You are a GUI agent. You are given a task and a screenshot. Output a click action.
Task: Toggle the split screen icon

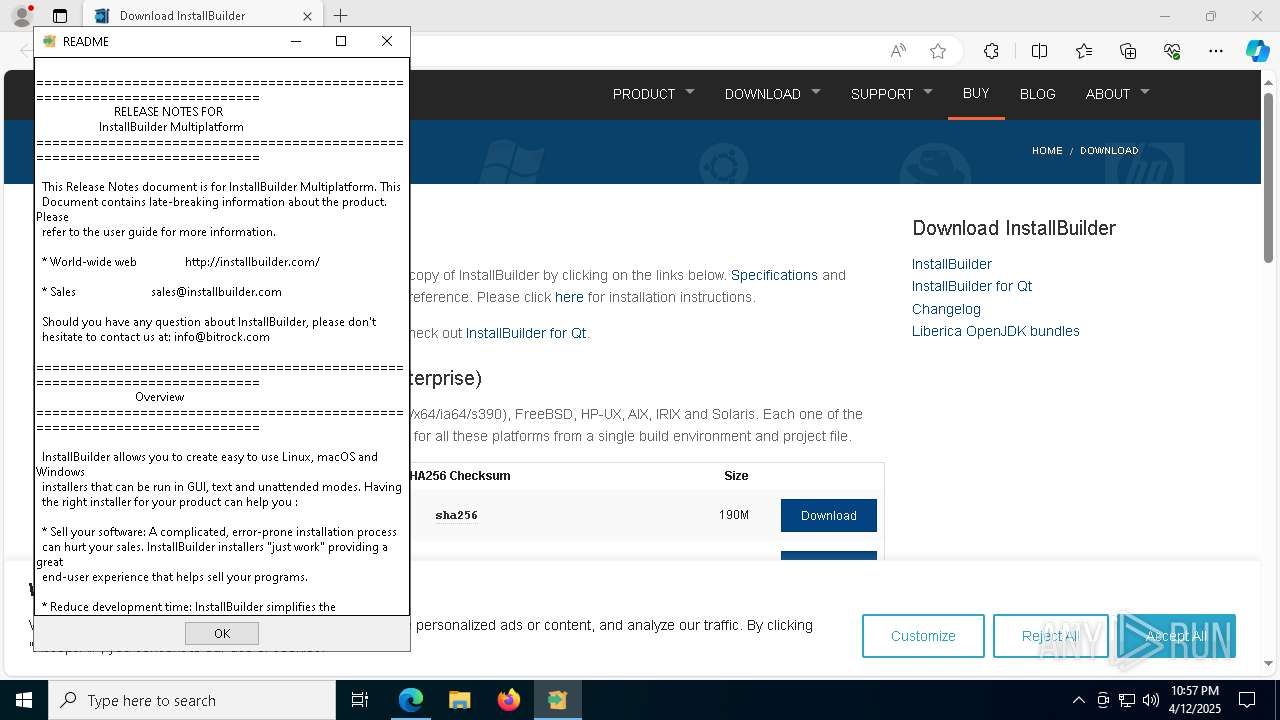1039,51
